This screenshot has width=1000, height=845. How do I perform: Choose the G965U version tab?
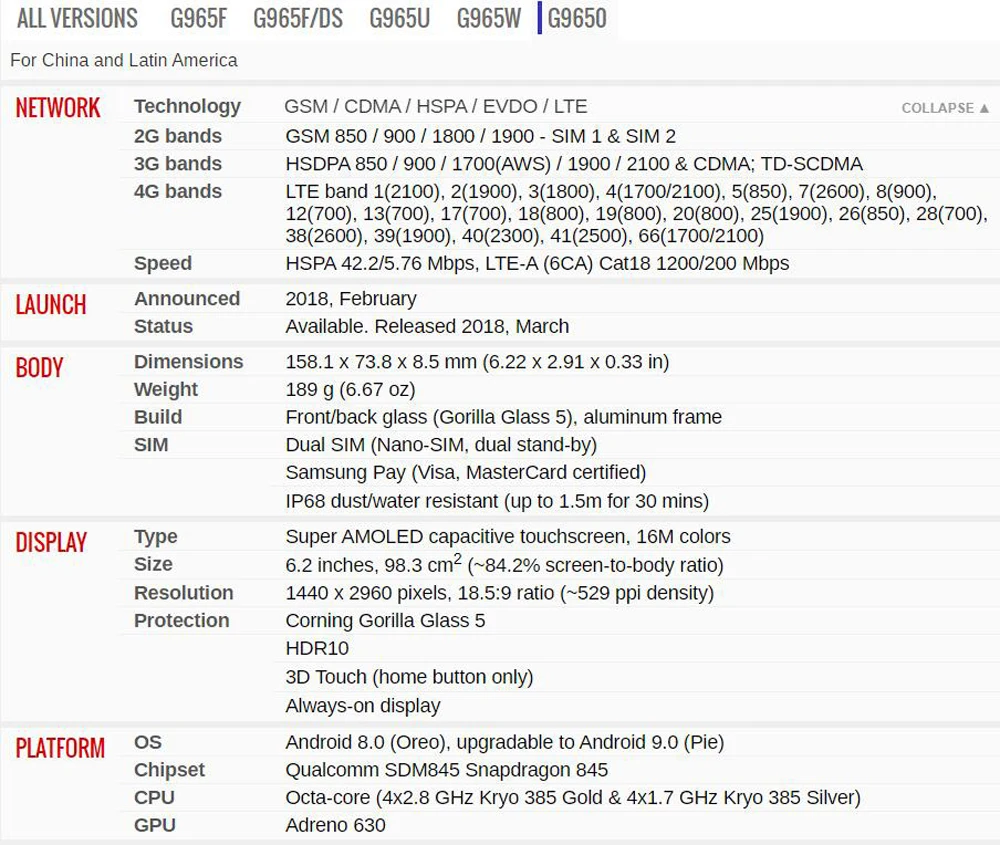coord(400,18)
